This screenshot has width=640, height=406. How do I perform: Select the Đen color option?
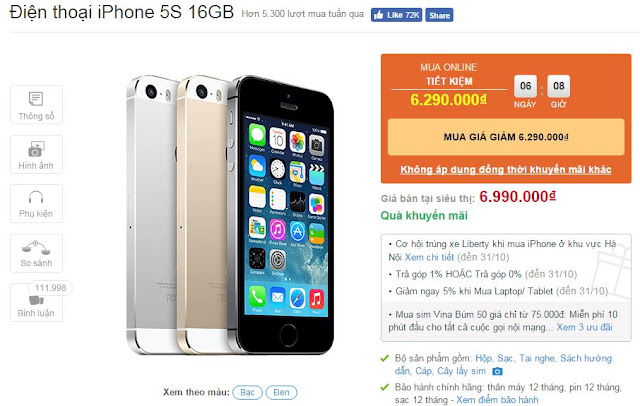click(281, 392)
